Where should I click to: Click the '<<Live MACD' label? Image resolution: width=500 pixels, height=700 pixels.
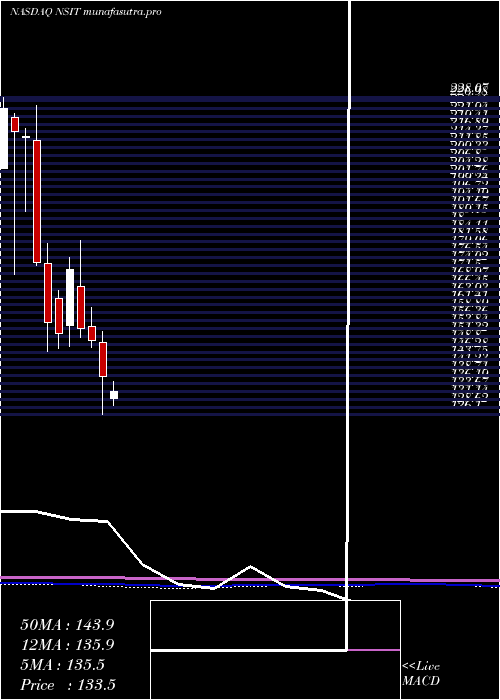421,674
